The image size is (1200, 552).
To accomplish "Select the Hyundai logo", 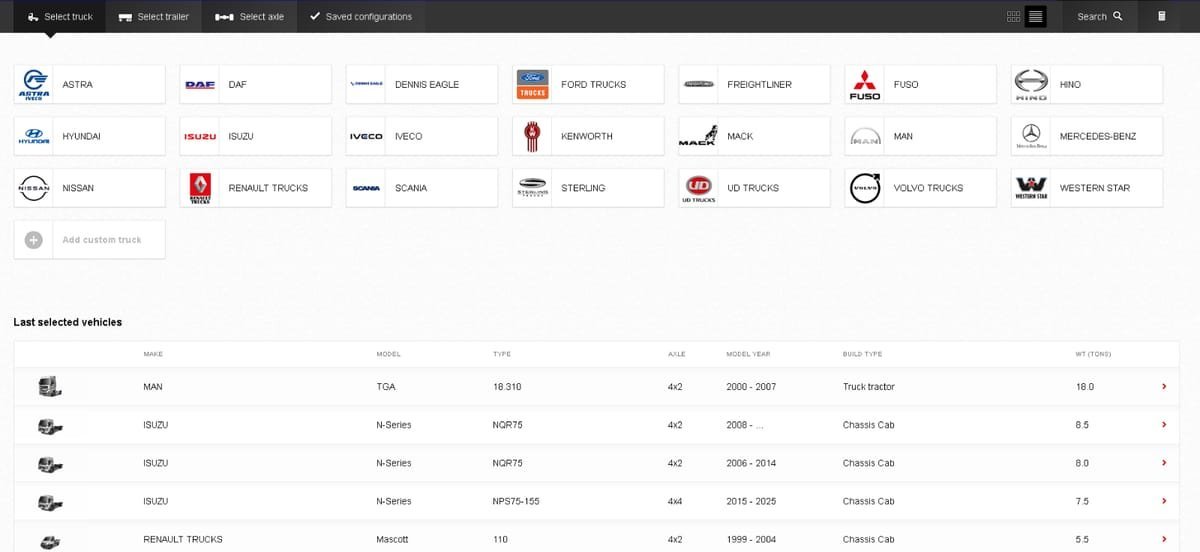I will tap(35, 136).
